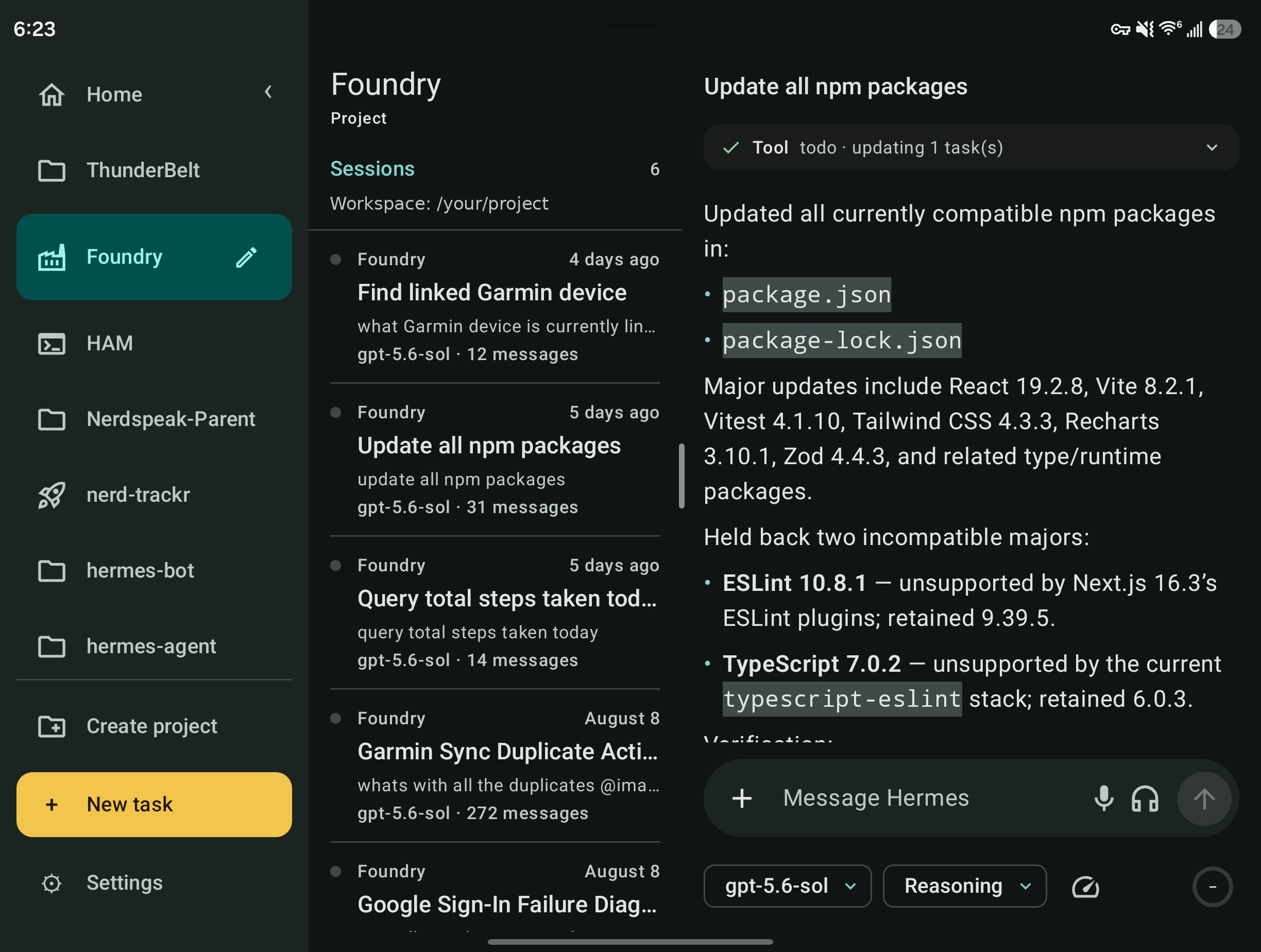
Task: Click hermes-bot folder icon
Action: [x=52, y=571]
